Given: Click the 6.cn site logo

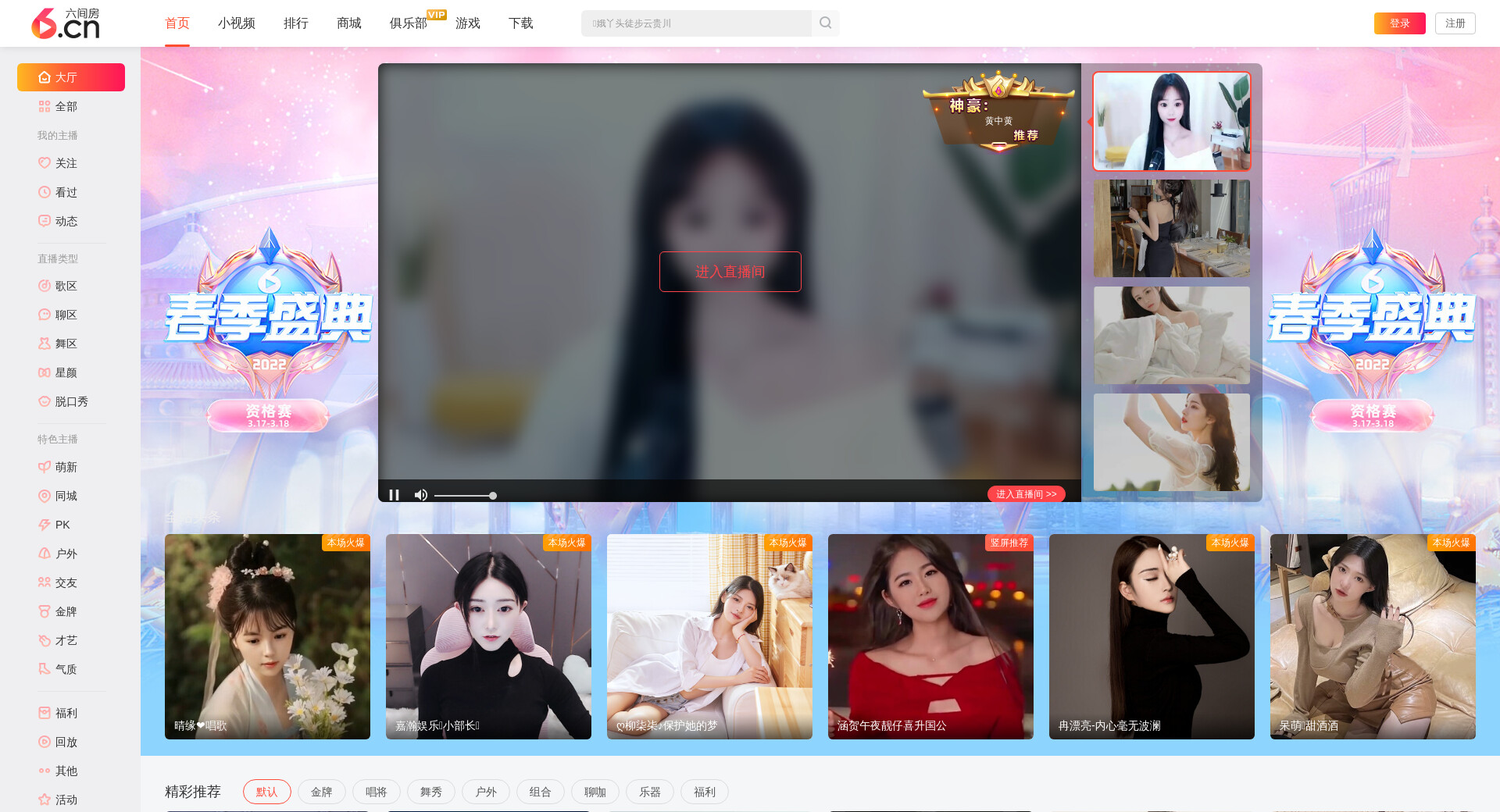Looking at the screenshot, I should pyautogui.click(x=66, y=23).
